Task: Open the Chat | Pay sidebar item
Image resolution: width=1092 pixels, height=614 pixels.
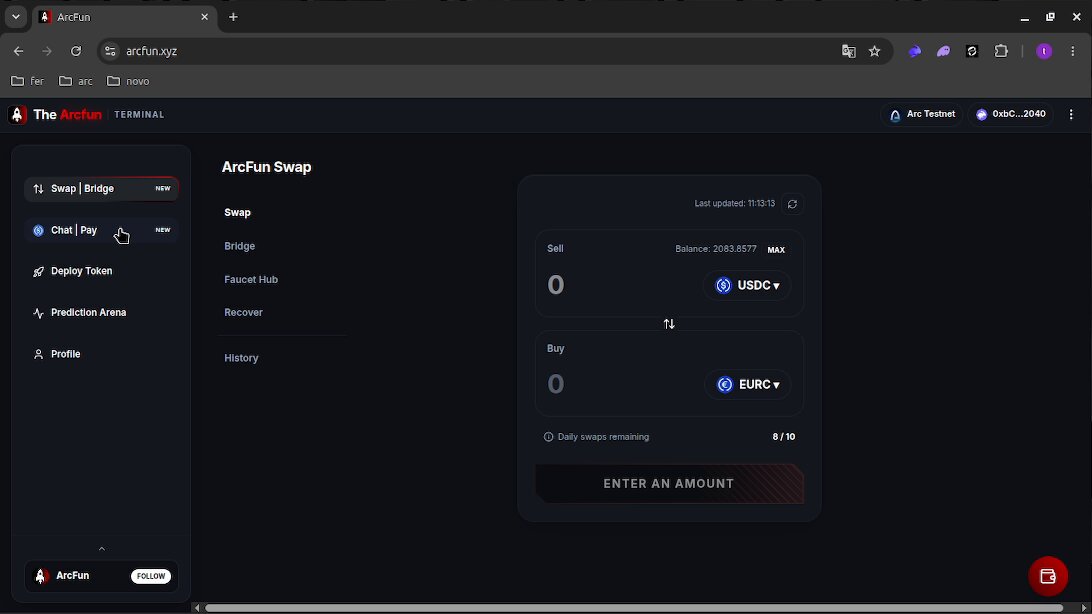Action: click(x=102, y=230)
